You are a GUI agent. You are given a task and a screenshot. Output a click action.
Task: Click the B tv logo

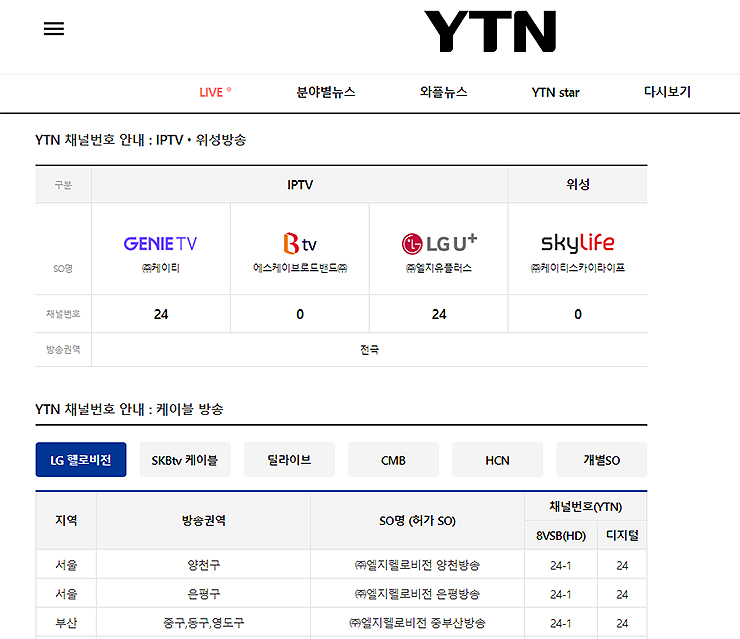(x=300, y=244)
